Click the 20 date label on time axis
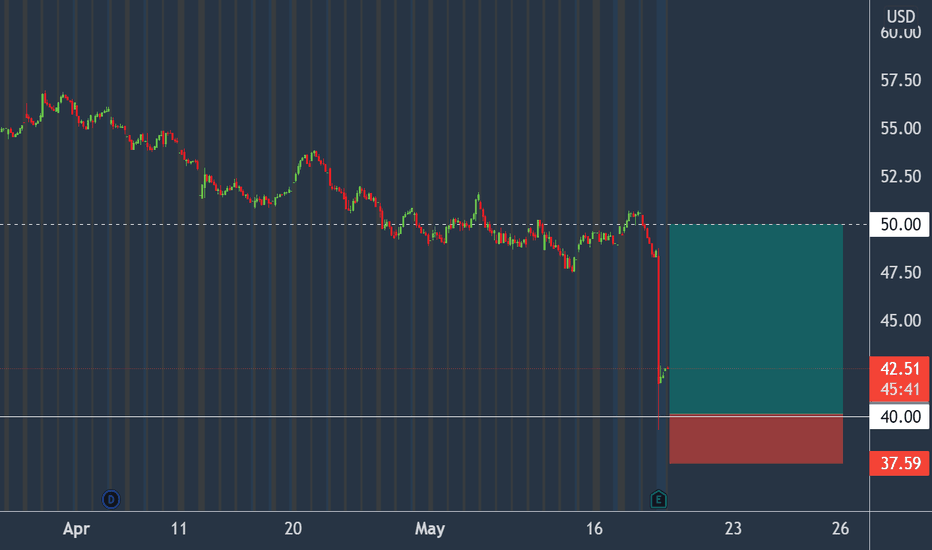Screen dimensions: 932x550 tap(293, 529)
